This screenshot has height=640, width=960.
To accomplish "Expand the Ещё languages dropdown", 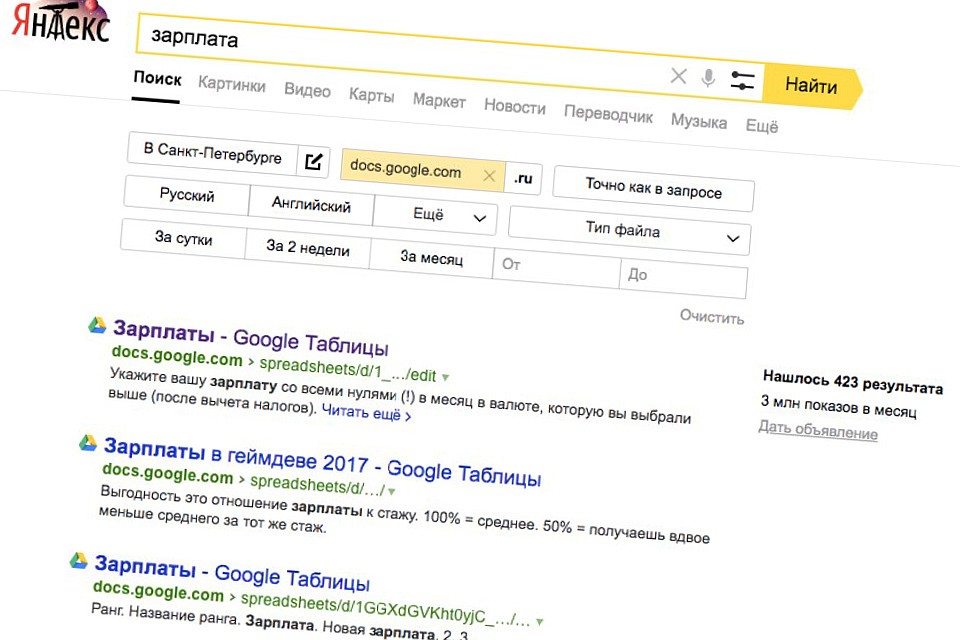I will click(435, 215).
